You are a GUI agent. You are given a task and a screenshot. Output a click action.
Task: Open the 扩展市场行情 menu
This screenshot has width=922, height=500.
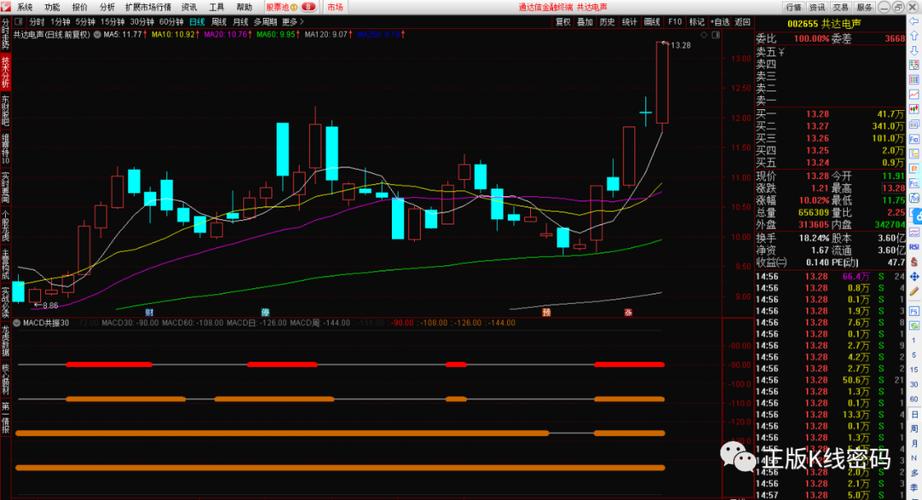click(149, 6)
